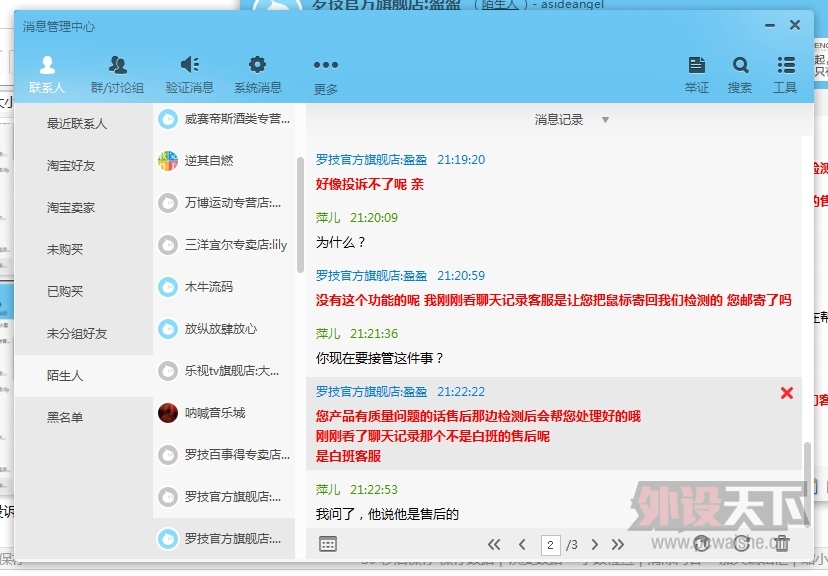Open 验证消息 tab
828x576 pixels.
click(190, 74)
